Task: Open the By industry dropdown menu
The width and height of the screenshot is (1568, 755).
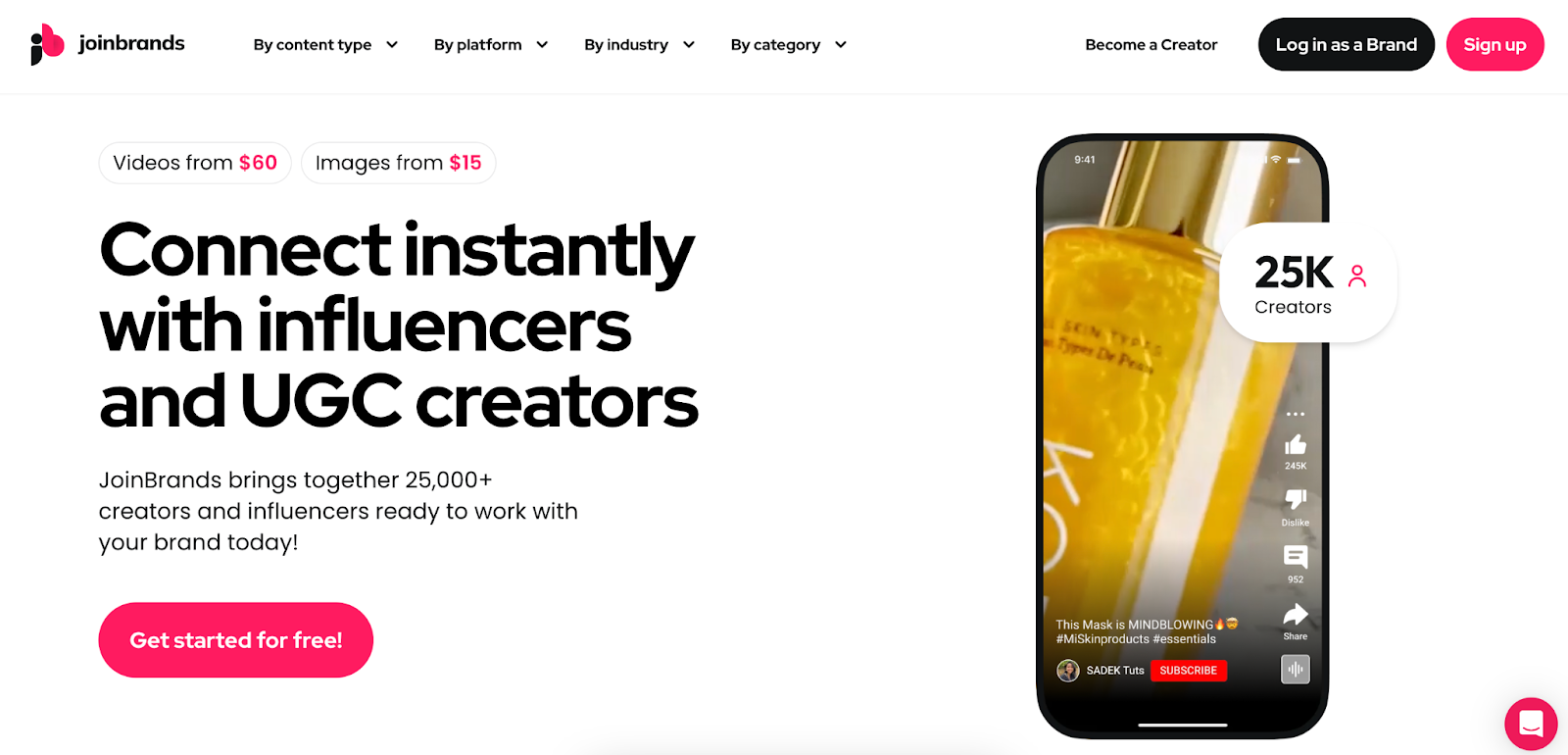Action: point(640,45)
